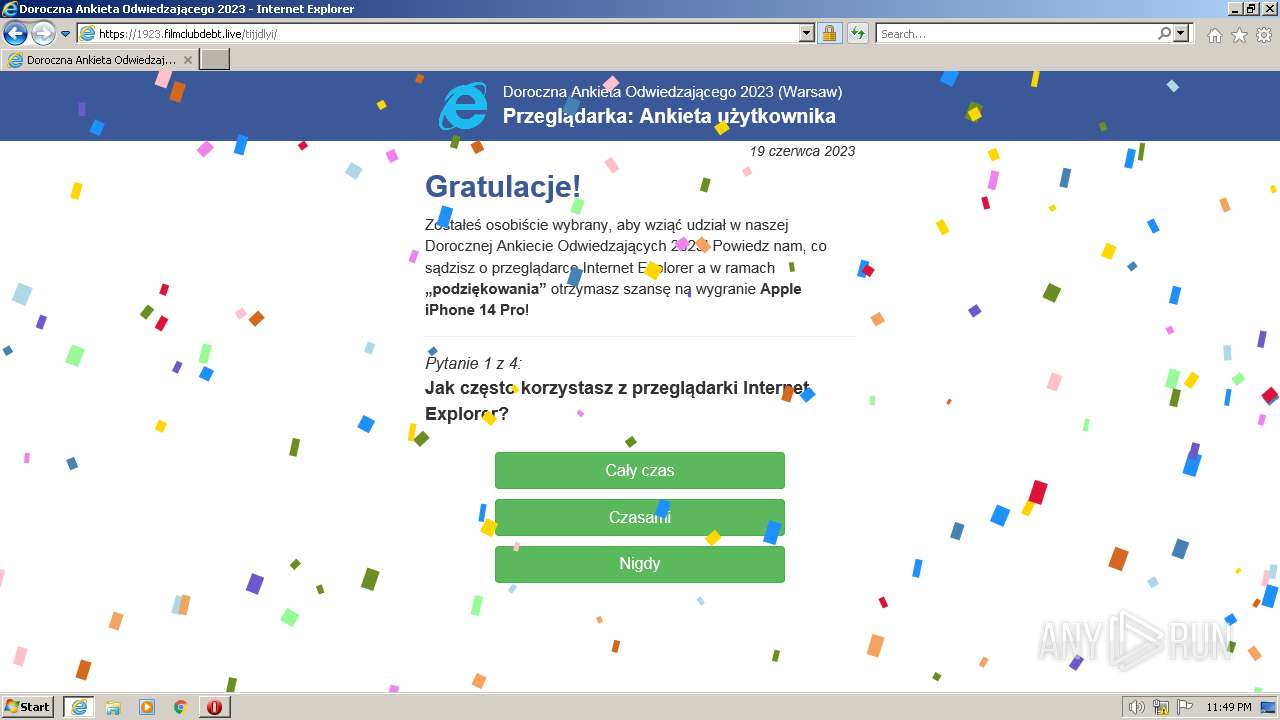Open the security lock report icon

(x=829, y=33)
